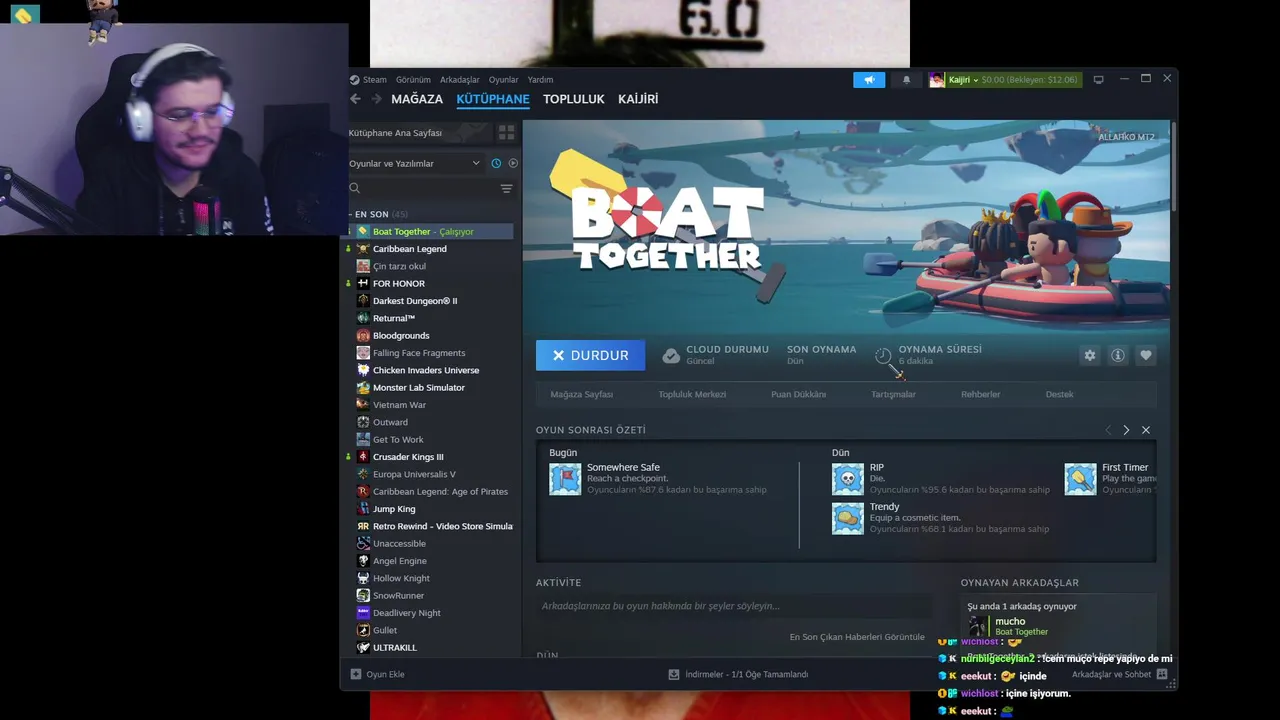Go to the KÜTÜPHANE tab
Image resolution: width=1280 pixels, height=720 pixels.
[493, 99]
